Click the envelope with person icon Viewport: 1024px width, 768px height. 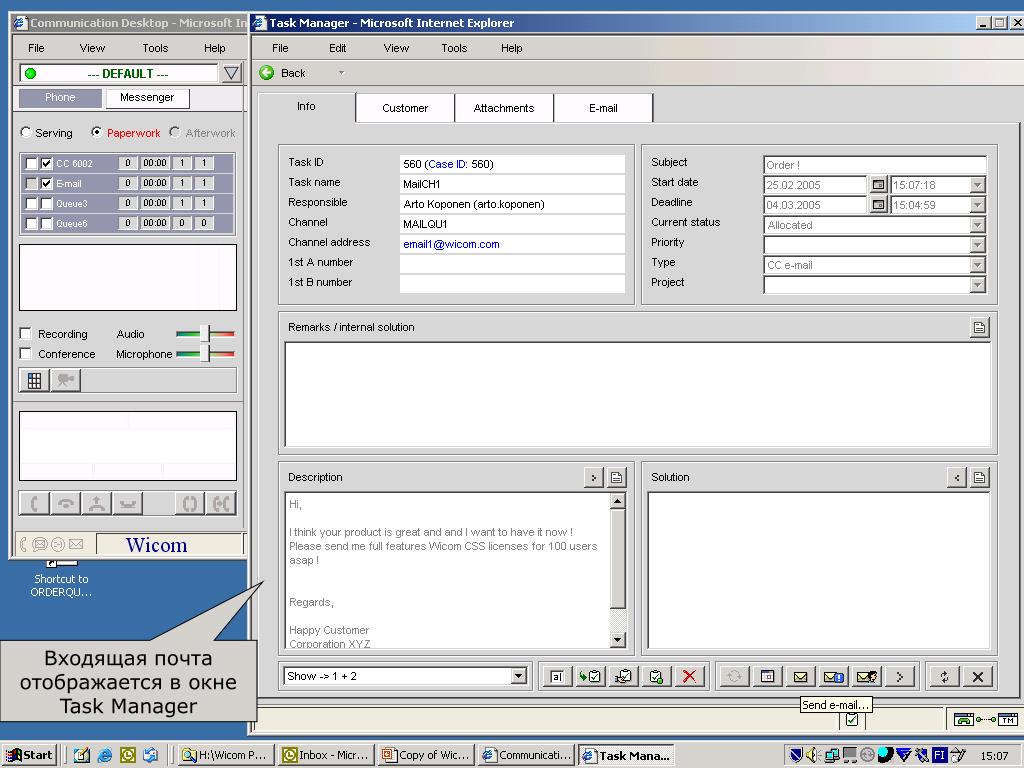(x=867, y=677)
